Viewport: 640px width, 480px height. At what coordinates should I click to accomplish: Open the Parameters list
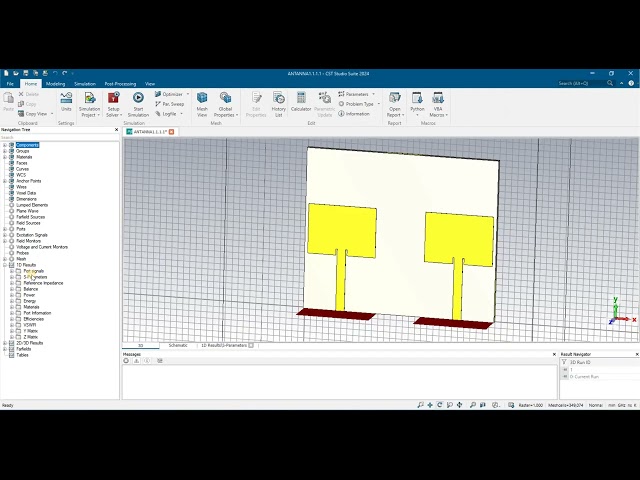point(353,94)
